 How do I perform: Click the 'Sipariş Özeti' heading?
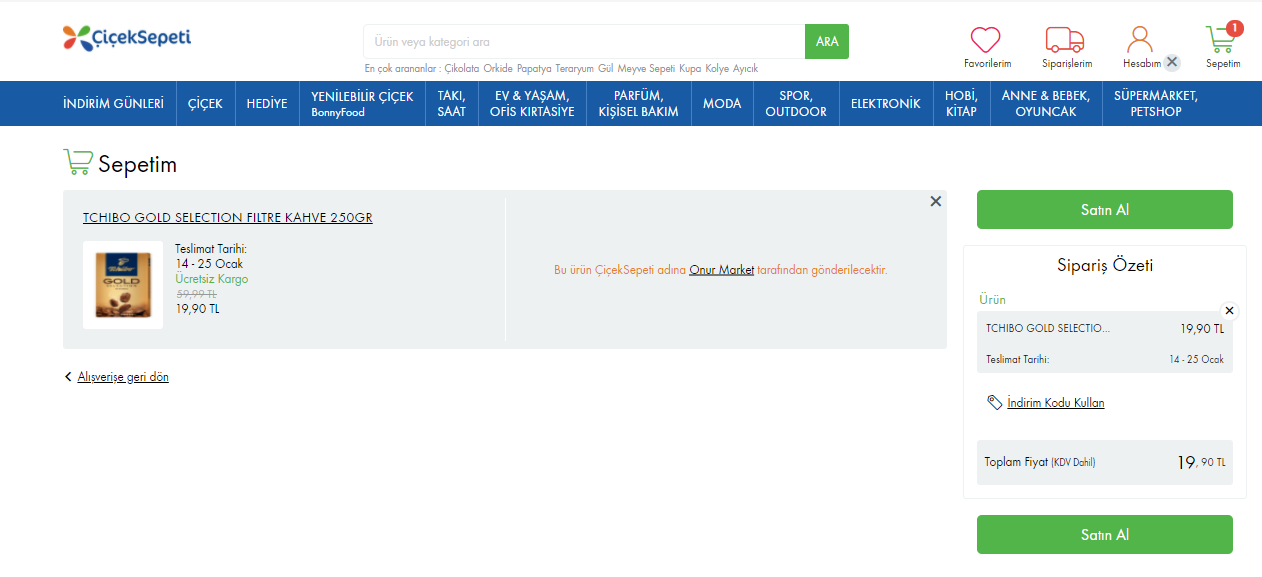pos(1105,266)
